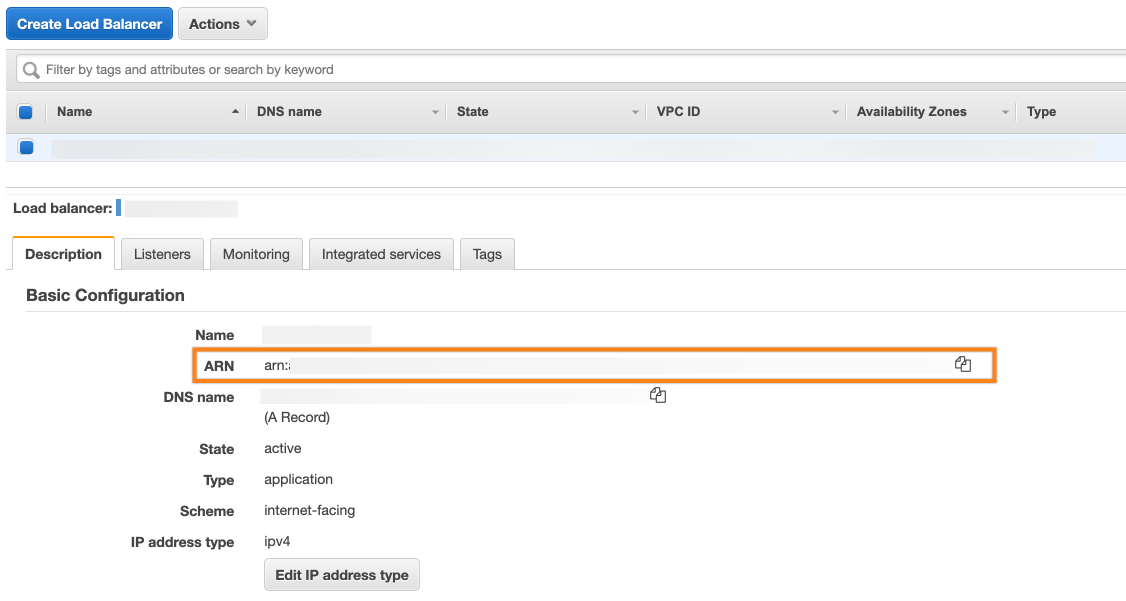Open the Actions dropdown menu
Viewport: 1126px width, 601px height.
pyautogui.click(x=222, y=24)
